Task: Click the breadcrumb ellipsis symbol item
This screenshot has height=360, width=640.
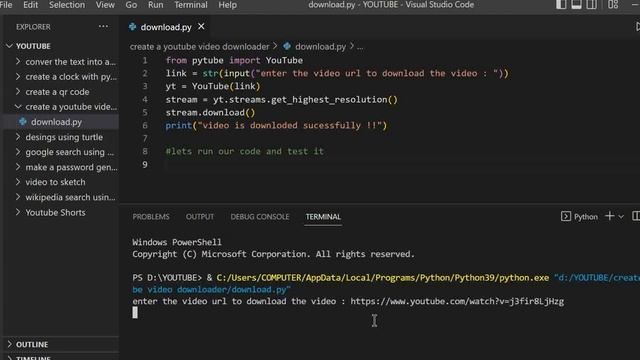Action: 360,47
